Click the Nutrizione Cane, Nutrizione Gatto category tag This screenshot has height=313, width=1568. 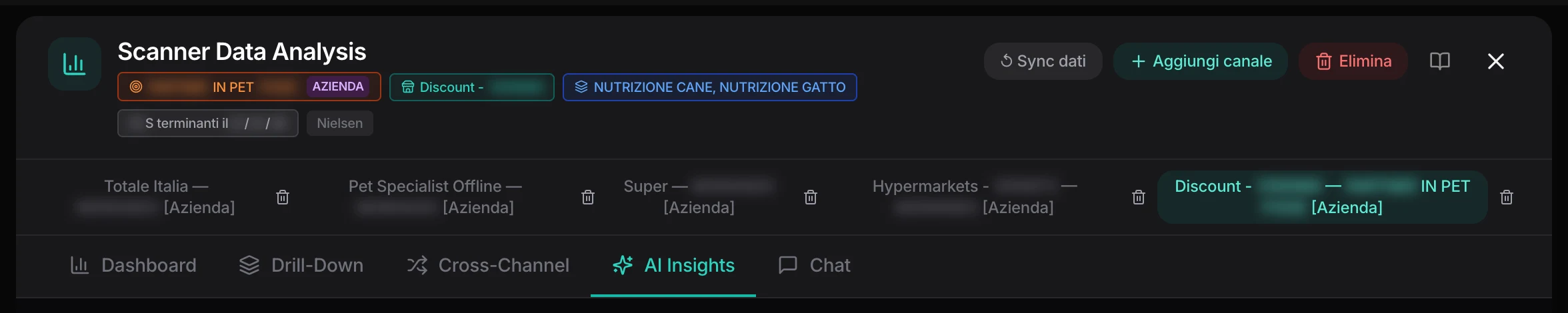(710, 87)
